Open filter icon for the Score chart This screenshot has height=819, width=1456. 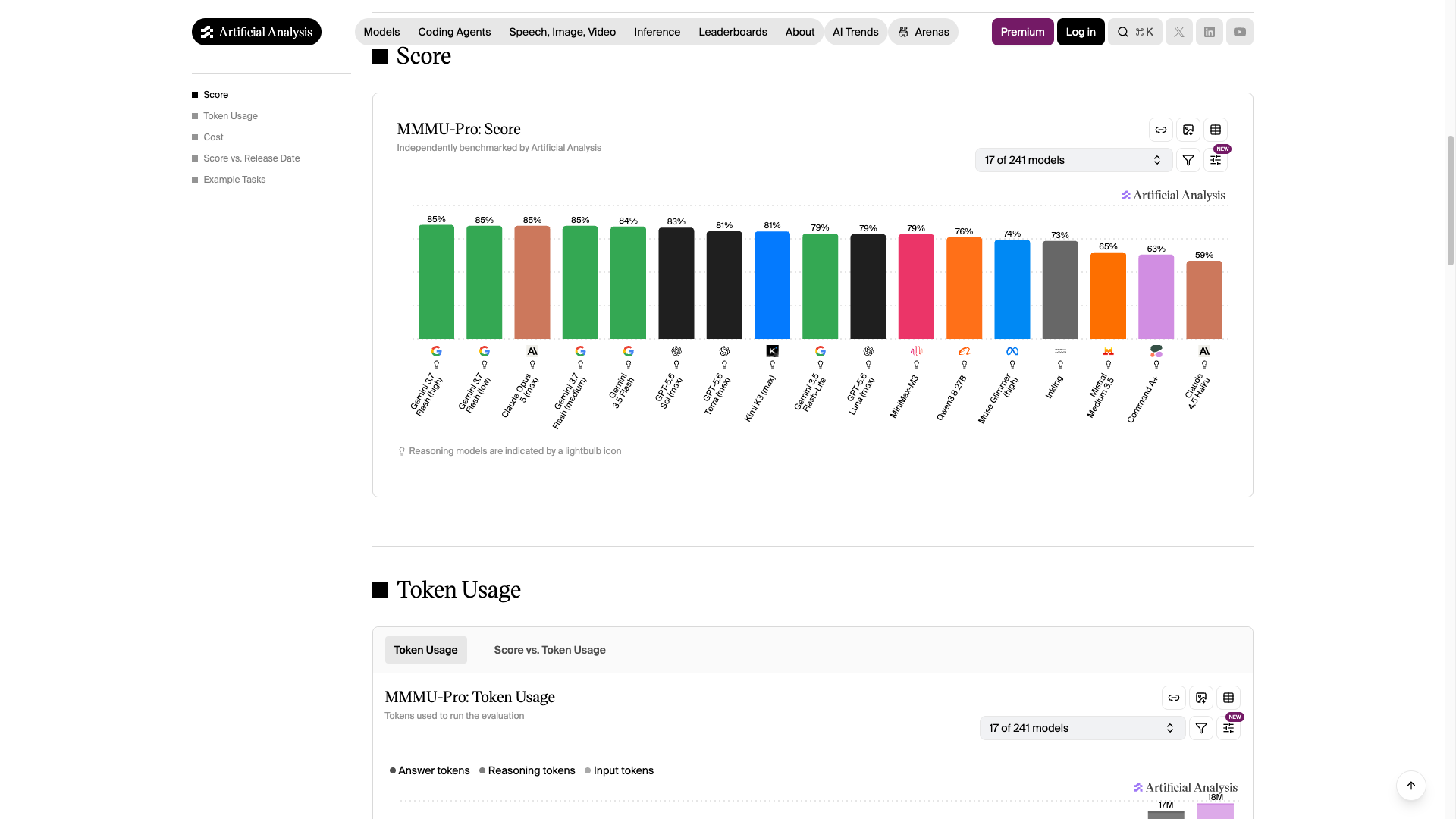coord(1188,160)
